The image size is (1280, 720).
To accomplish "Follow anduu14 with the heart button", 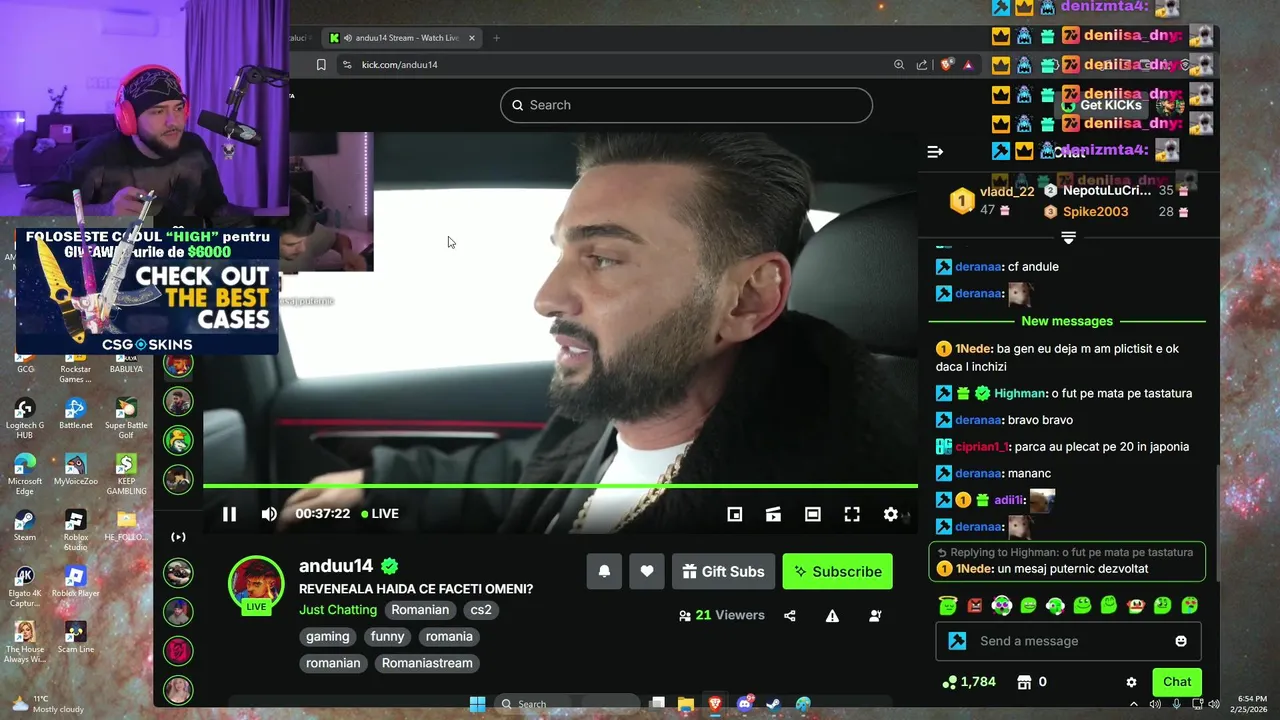I will point(647,571).
